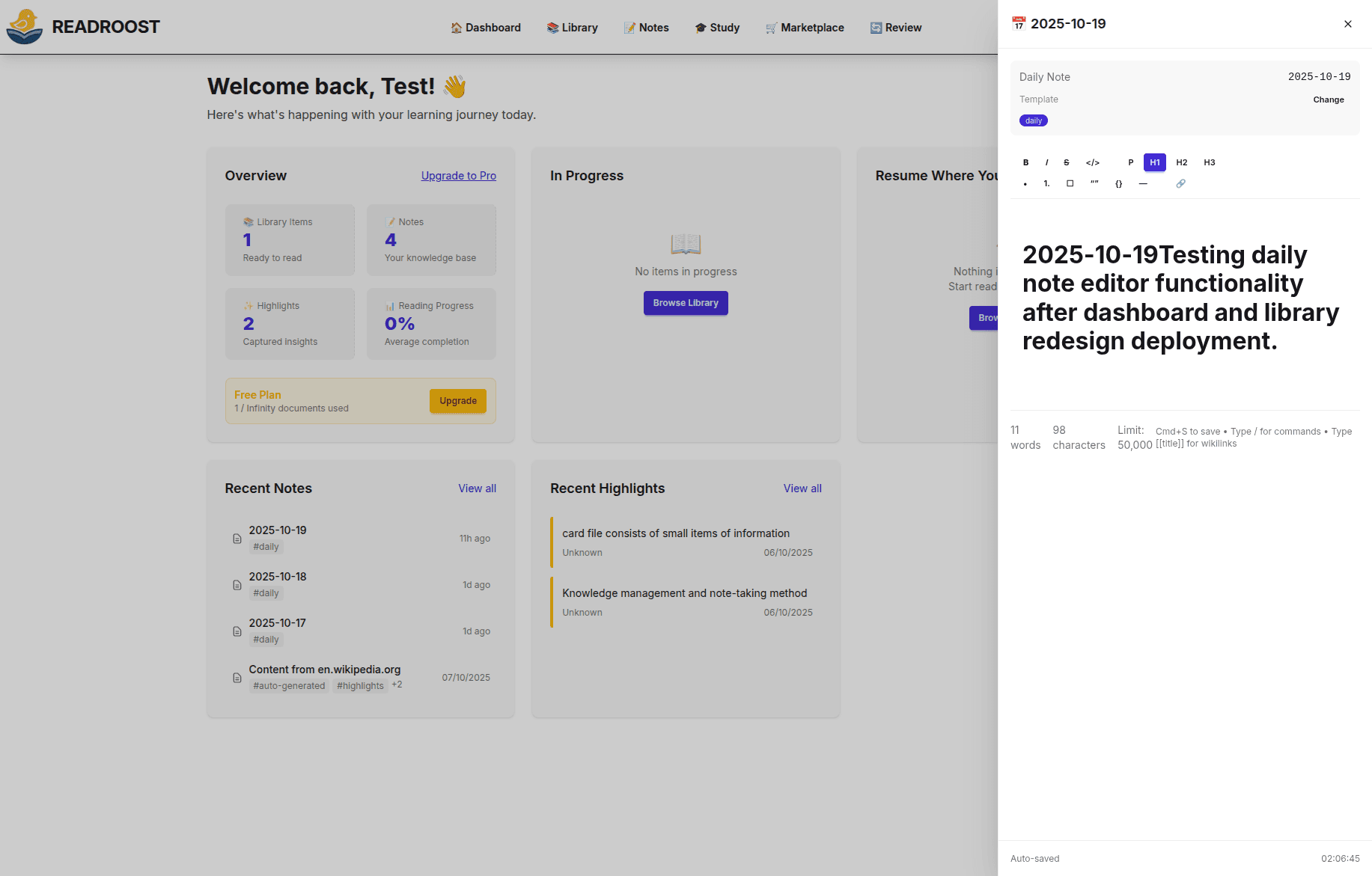
Task: Insert inline code with the </> icon
Action: point(1093,162)
